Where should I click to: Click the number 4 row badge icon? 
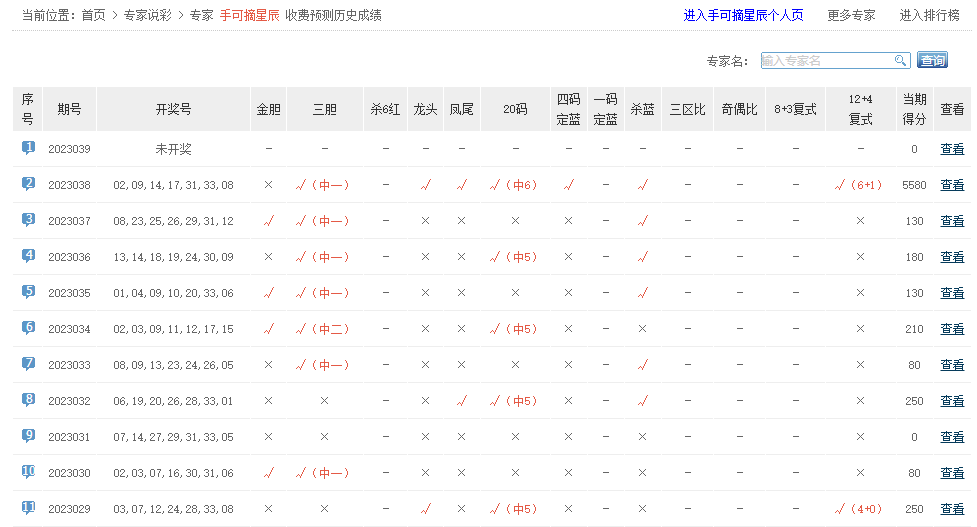click(x=28, y=256)
